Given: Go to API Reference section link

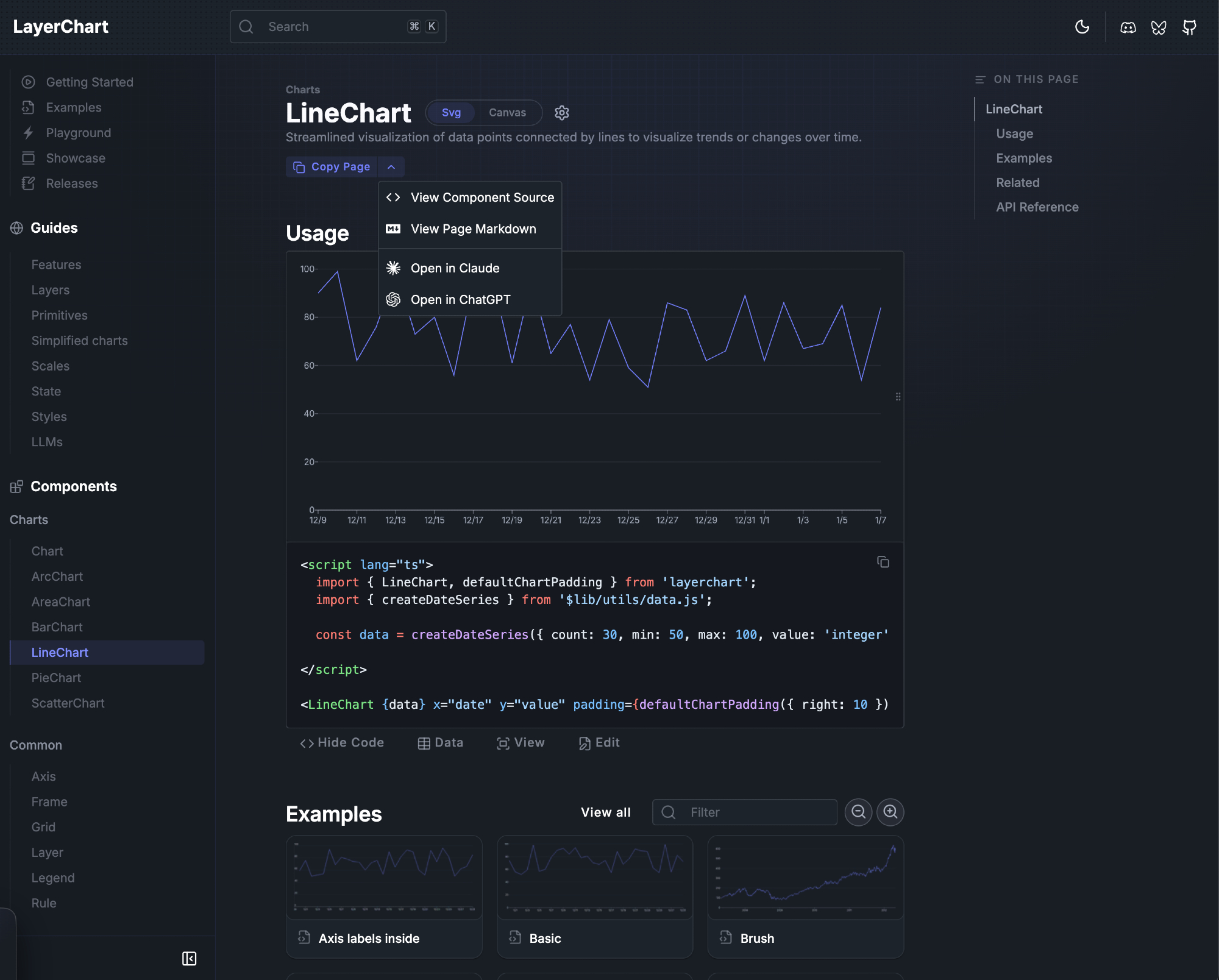Looking at the screenshot, I should click(x=1037, y=207).
